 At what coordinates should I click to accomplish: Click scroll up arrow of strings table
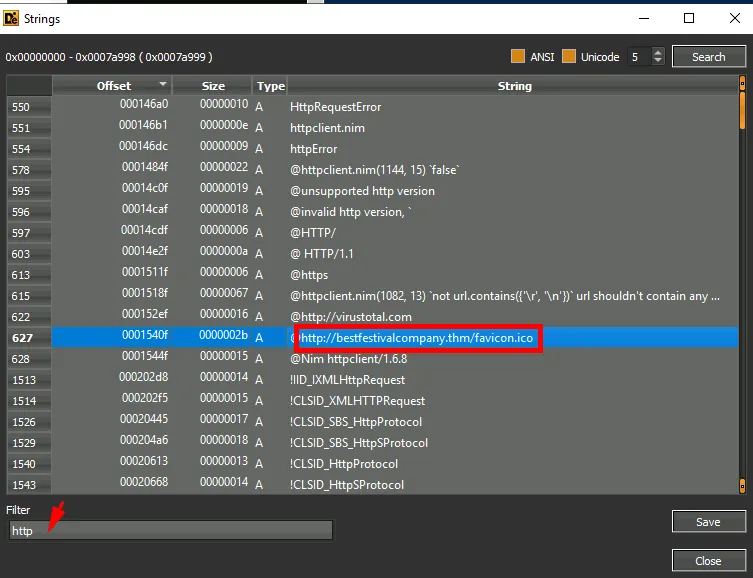coord(742,83)
